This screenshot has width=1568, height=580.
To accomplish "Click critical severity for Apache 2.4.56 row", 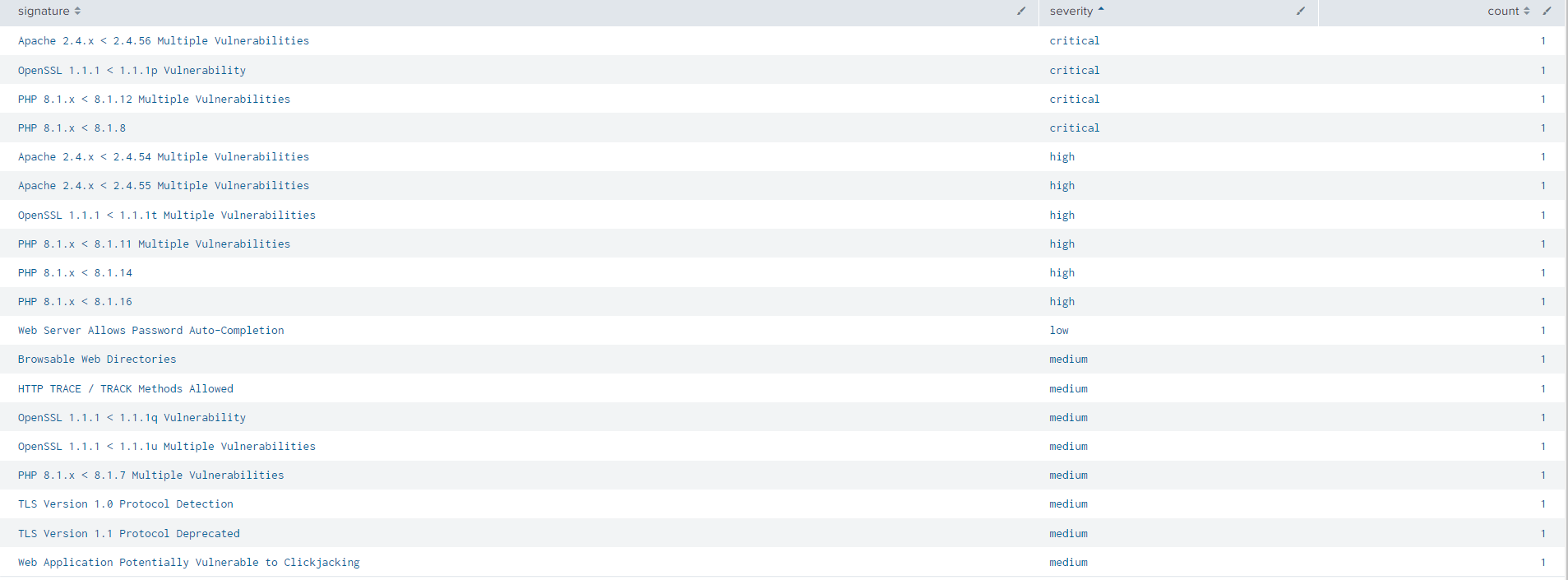I will coord(1075,40).
